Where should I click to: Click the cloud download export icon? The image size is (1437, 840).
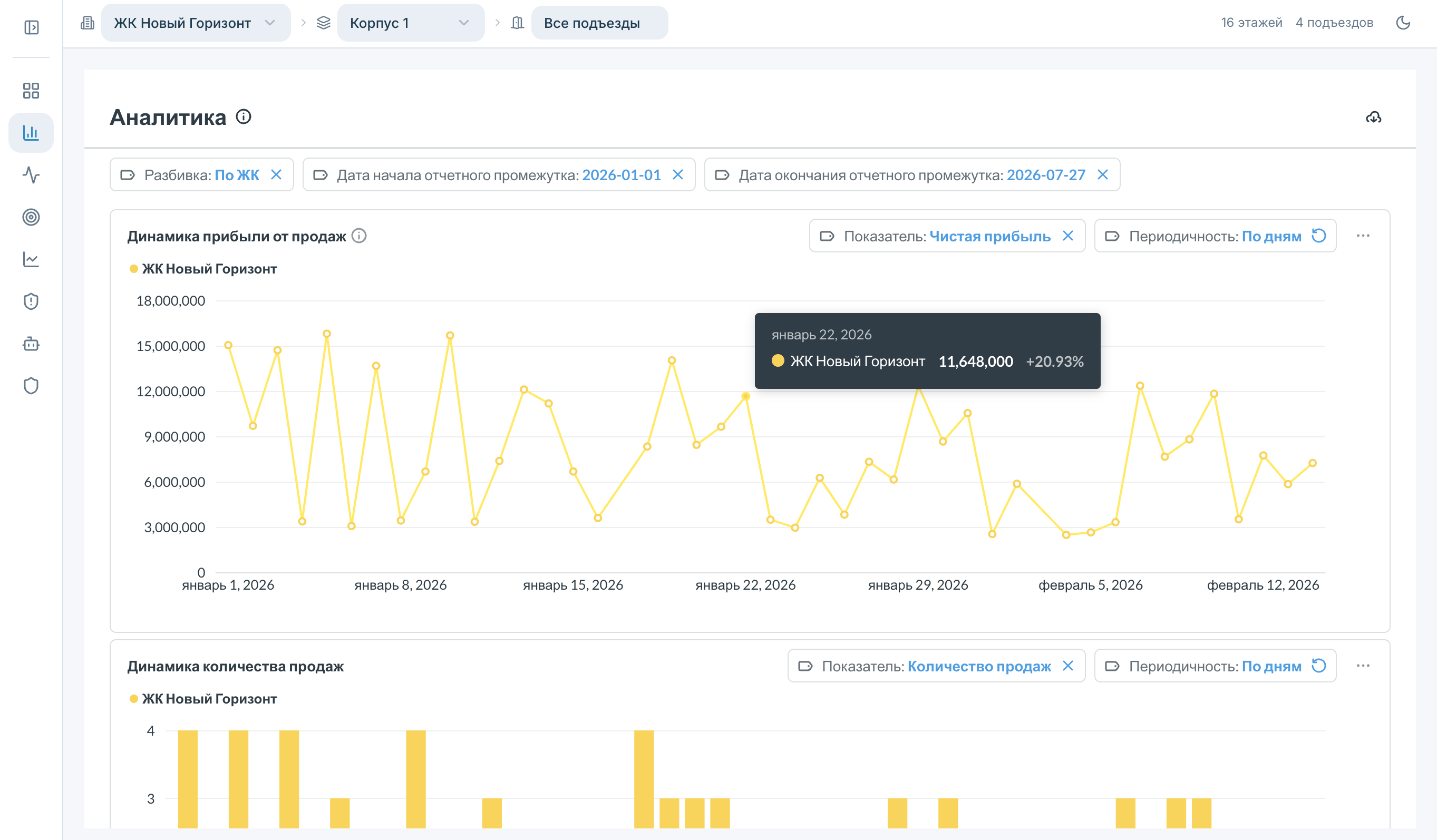pyautogui.click(x=1373, y=118)
